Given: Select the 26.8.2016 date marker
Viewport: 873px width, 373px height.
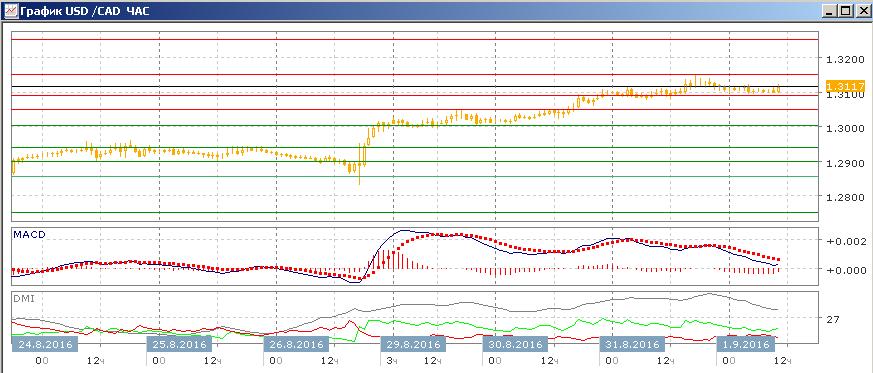Looking at the screenshot, I should [x=296, y=344].
